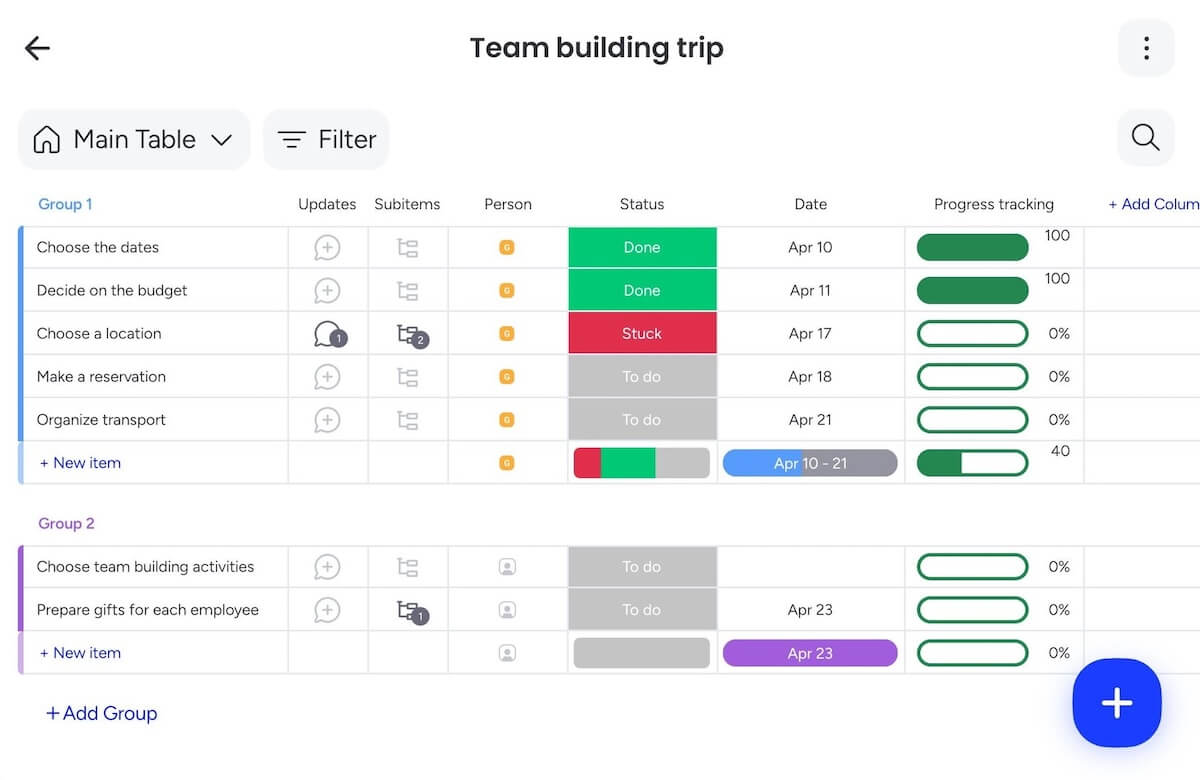Click the Add Group link
Image resolution: width=1200 pixels, height=780 pixels.
pyautogui.click(x=102, y=713)
